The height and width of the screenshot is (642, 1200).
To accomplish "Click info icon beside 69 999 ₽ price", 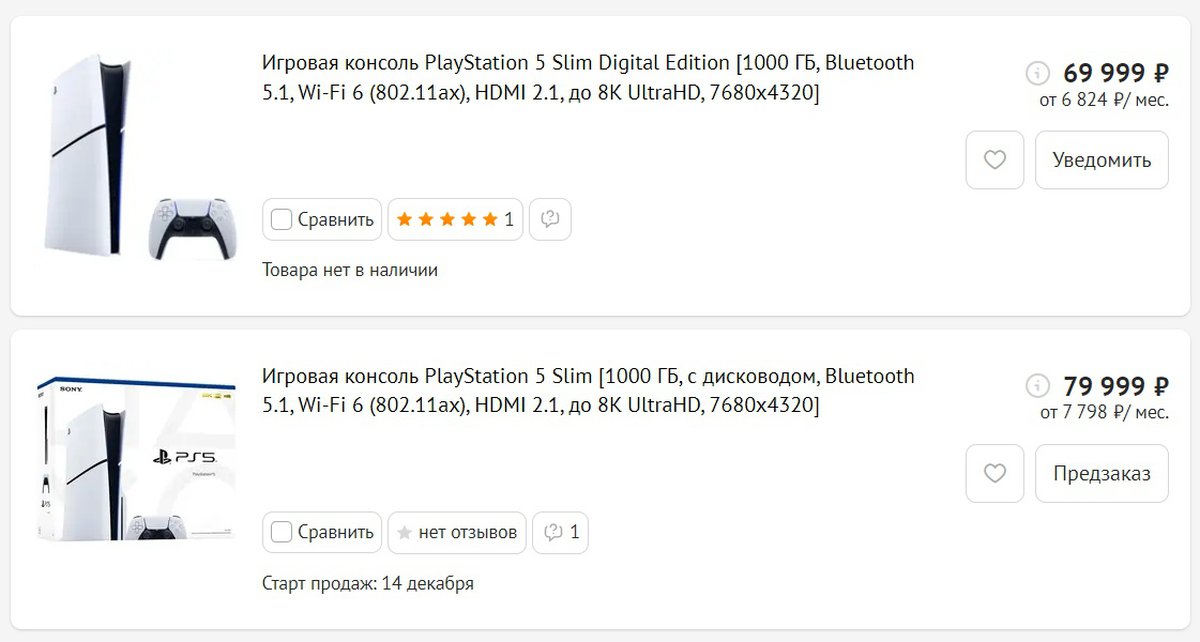I will 1038,73.
